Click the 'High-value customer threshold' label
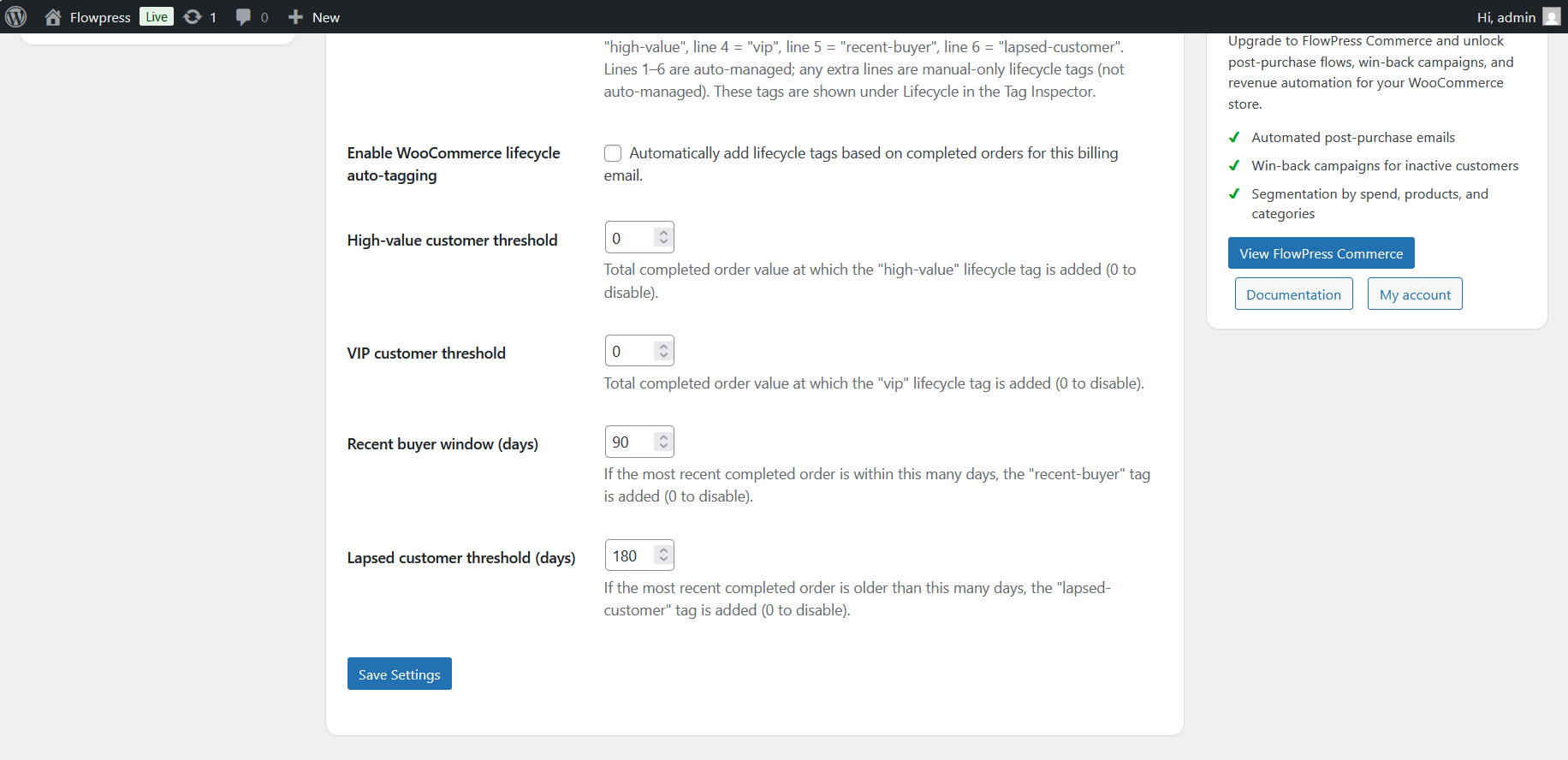The image size is (1568, 760). click(x=453, y=240)
